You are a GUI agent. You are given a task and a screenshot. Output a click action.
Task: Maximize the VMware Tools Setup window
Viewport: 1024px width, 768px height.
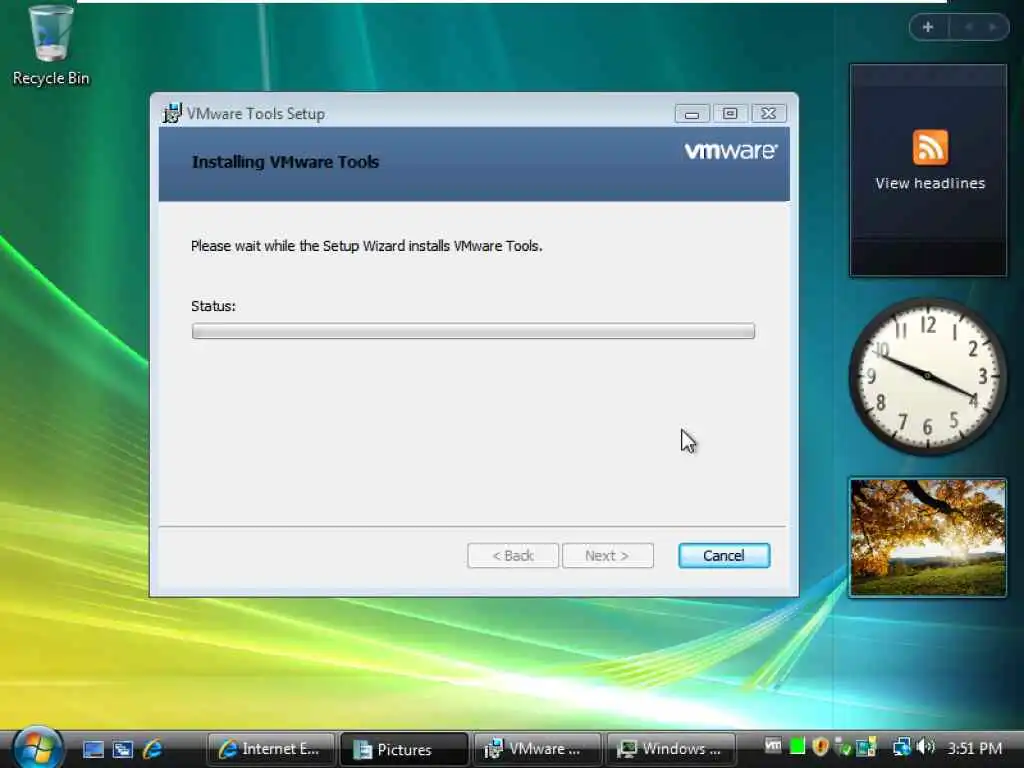click(730, 114)
